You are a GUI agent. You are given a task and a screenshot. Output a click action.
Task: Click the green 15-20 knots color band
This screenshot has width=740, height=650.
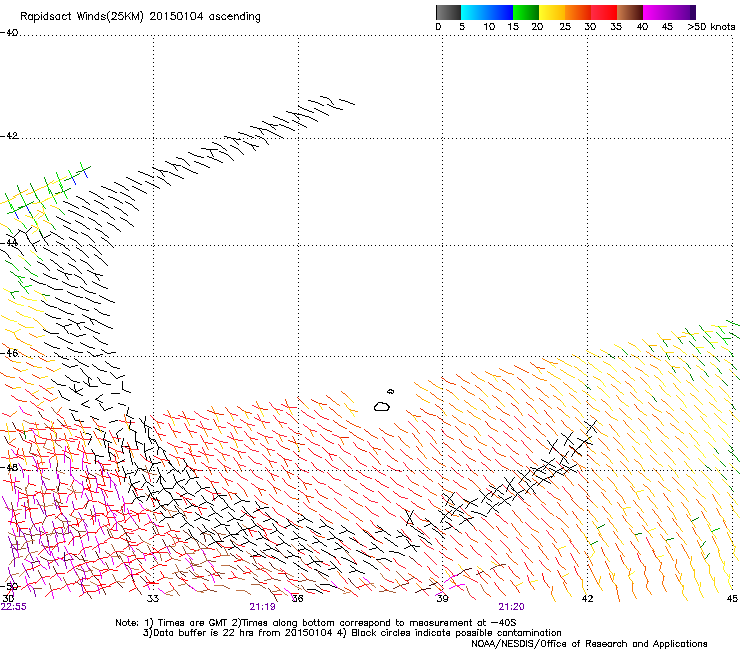pos(526,12)
